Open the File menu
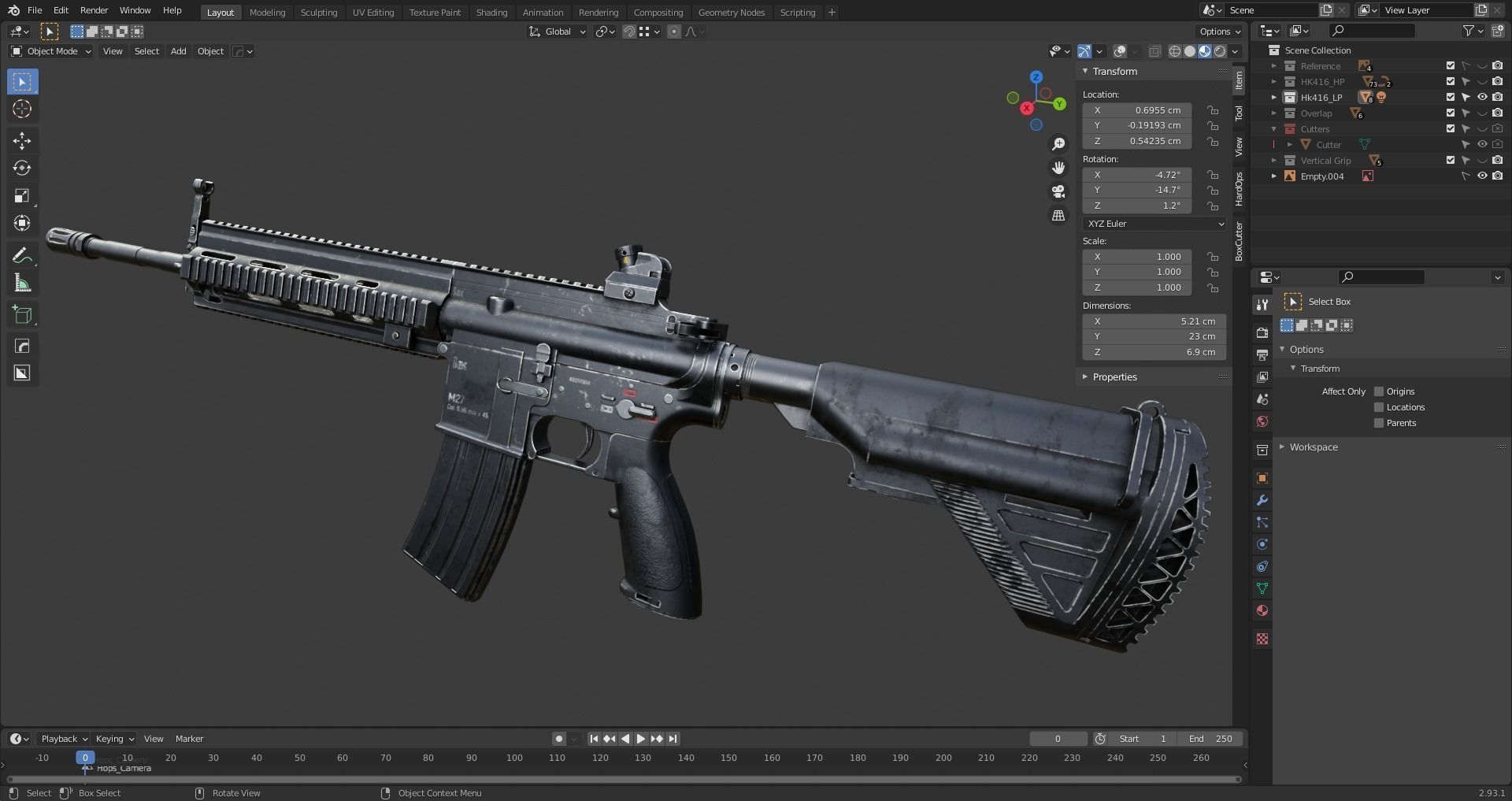 35,10
